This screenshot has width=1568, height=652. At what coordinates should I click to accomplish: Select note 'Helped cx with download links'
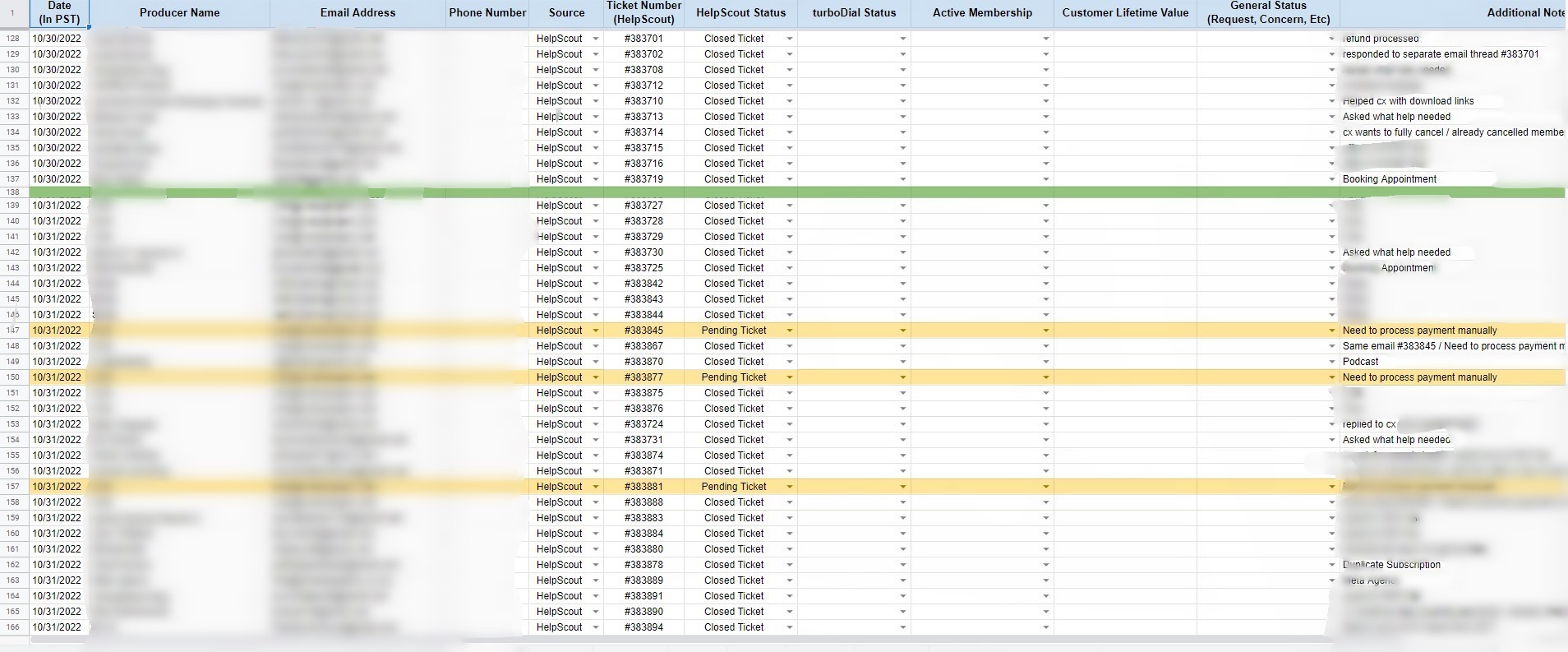pyautogui.click(x=1408, y=101)
